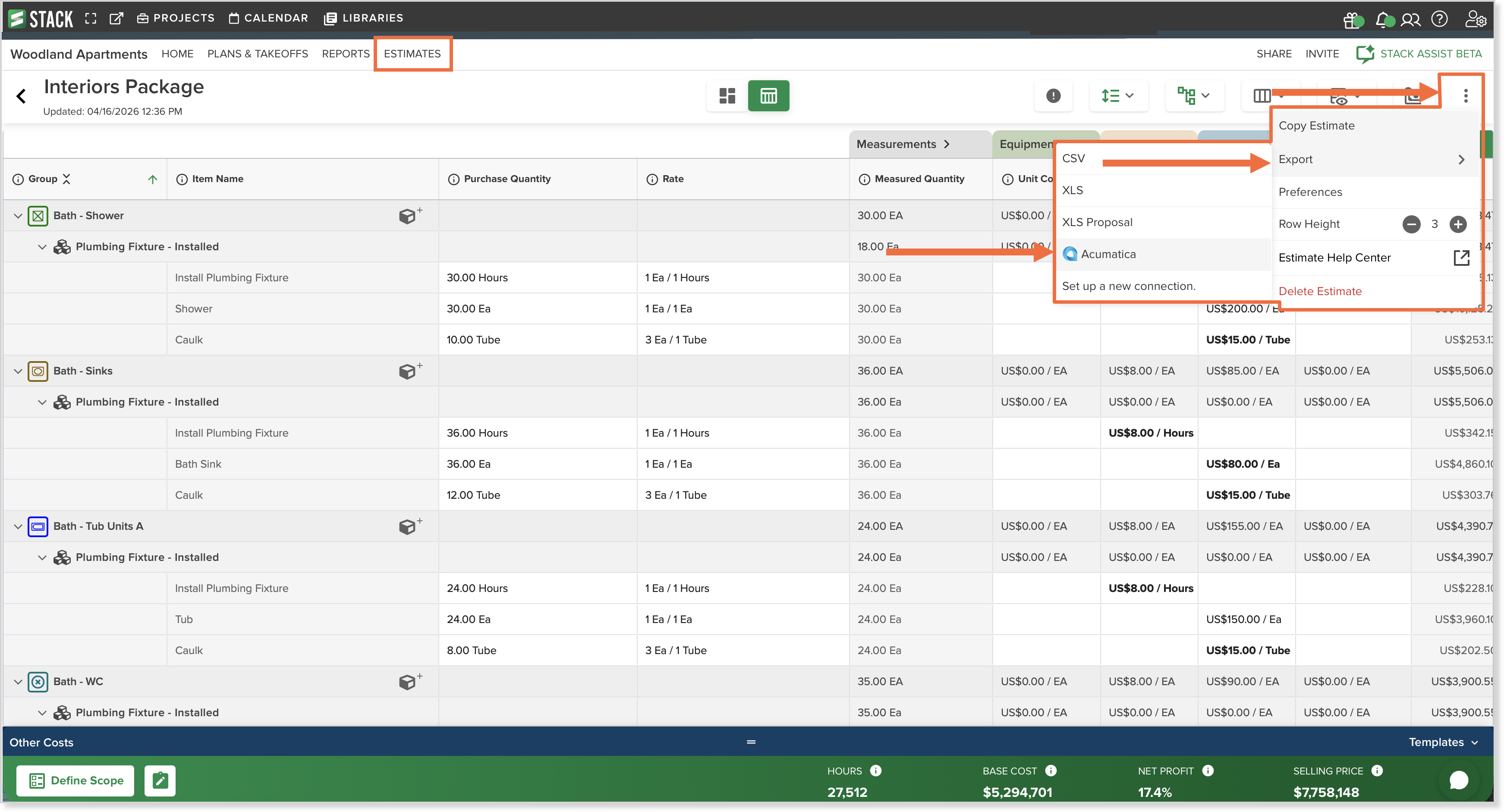Screen dimensions: 1504x812
Task: Click the alert exclamation icon in toolbar
Action: 1053,96
